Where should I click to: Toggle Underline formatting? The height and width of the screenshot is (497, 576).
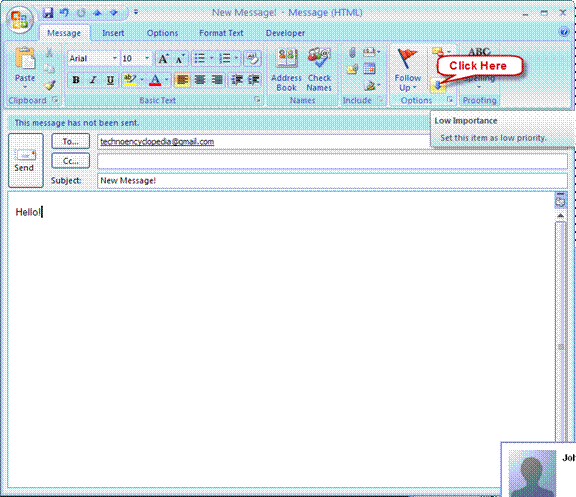110,79
